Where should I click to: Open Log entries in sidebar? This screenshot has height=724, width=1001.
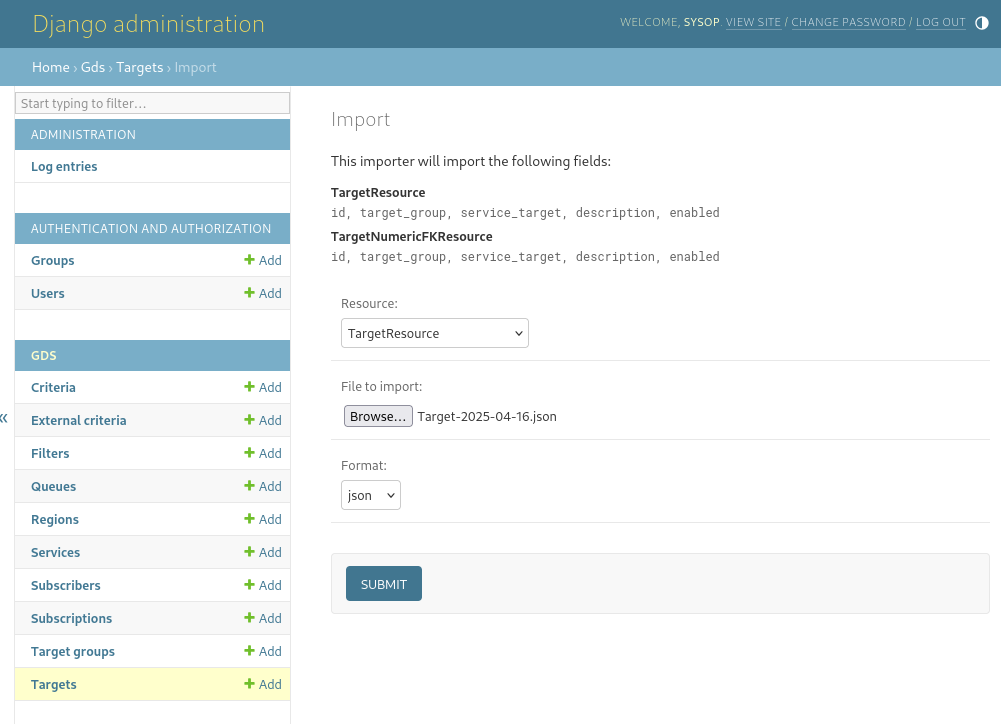click(64, 167)
